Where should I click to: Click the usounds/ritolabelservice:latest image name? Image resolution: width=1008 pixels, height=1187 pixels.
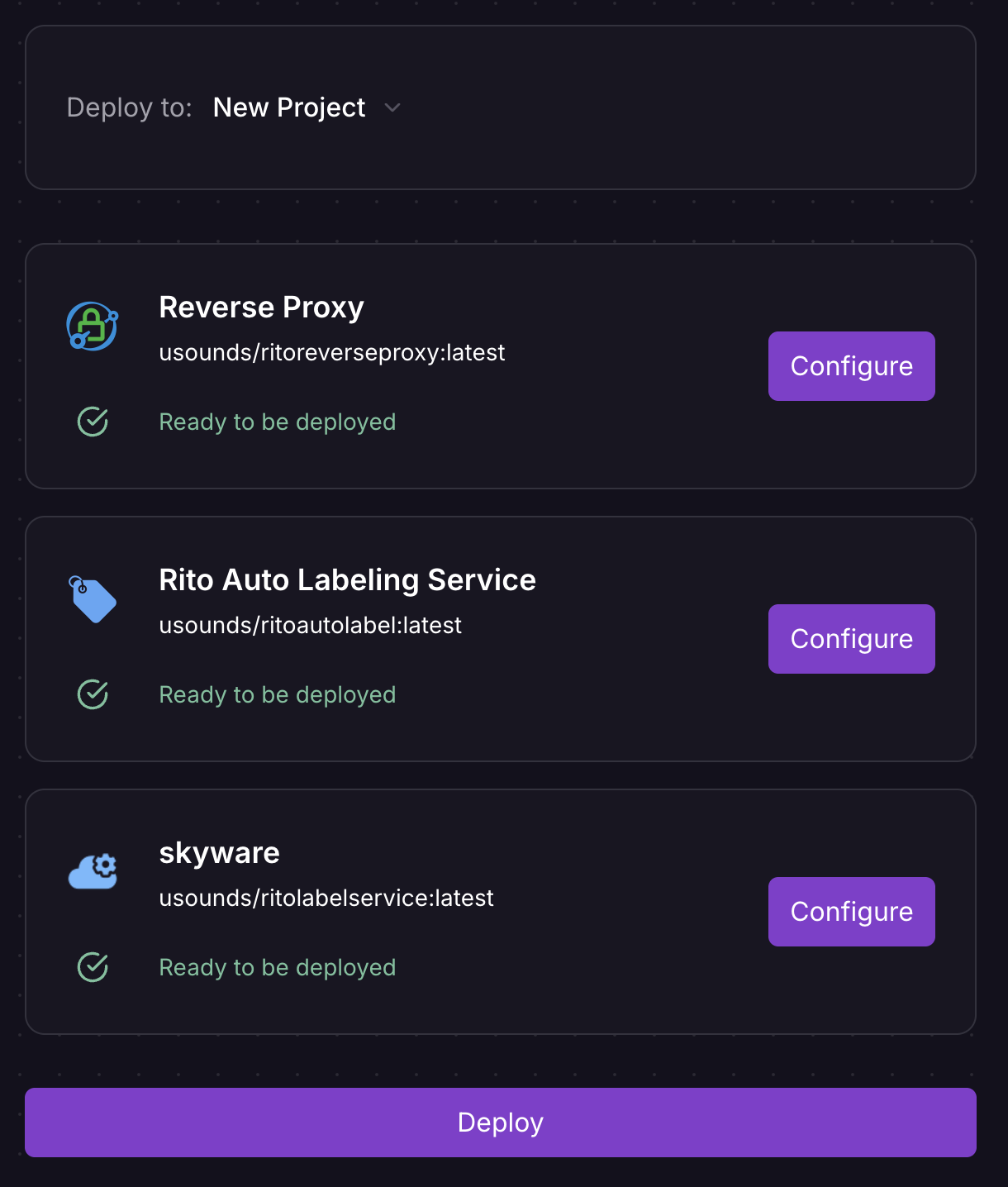[x=326, y=899]
